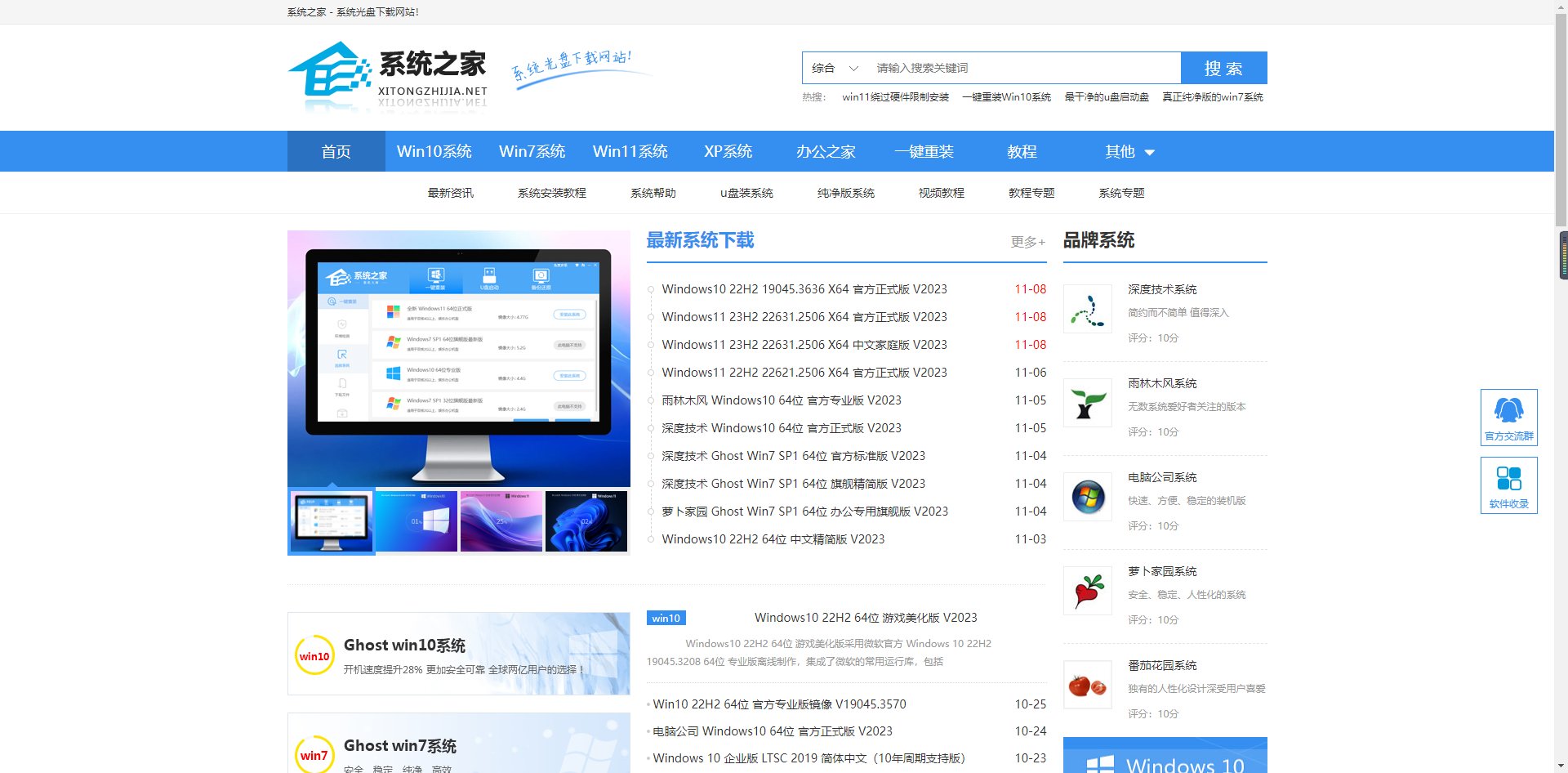This screenshot has height=773, width=1568.
Task: Expand the 其他 navigation menu
Action: click(1129, 151)
